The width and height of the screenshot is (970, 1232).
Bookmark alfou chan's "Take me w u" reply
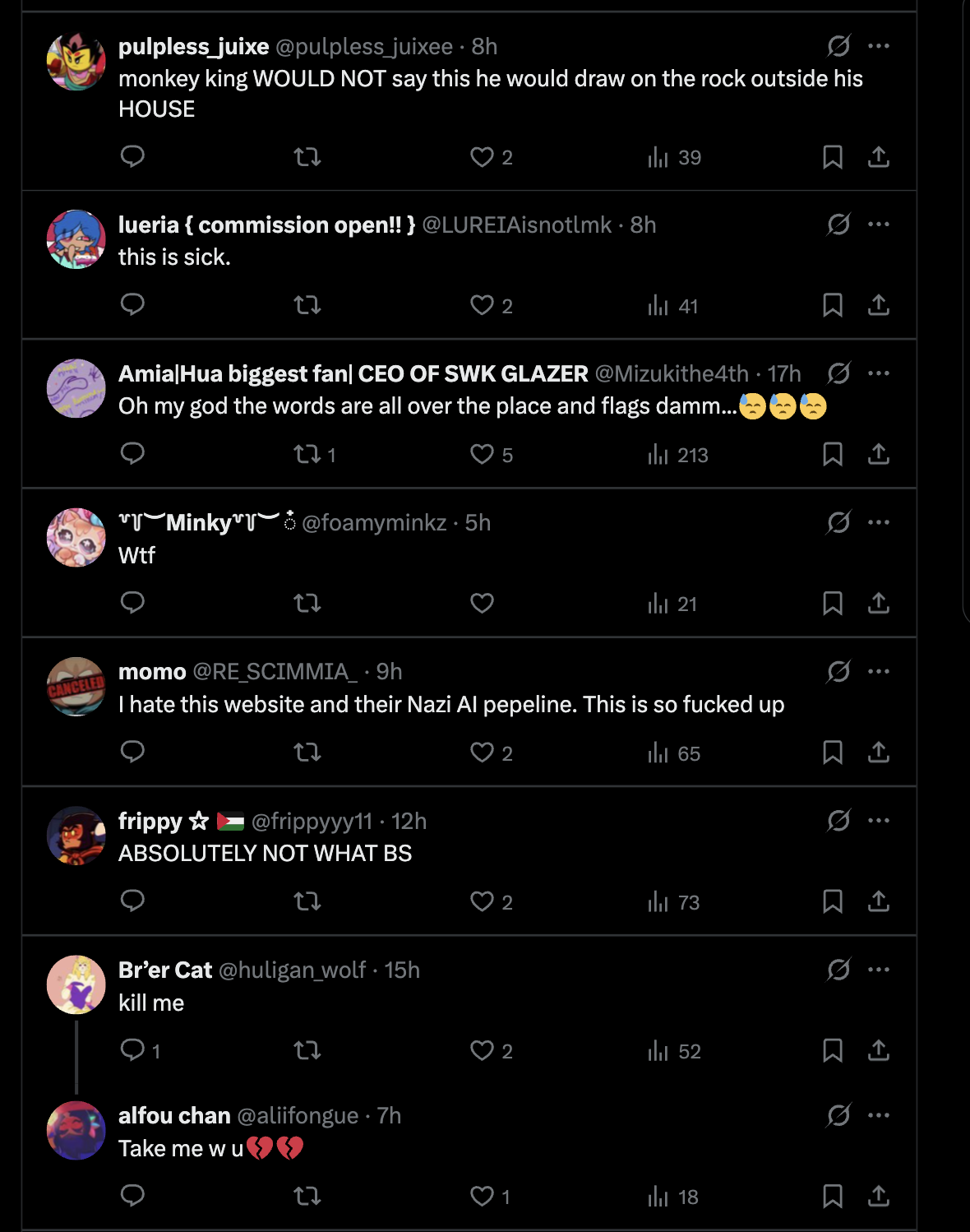coord(833,1196)
